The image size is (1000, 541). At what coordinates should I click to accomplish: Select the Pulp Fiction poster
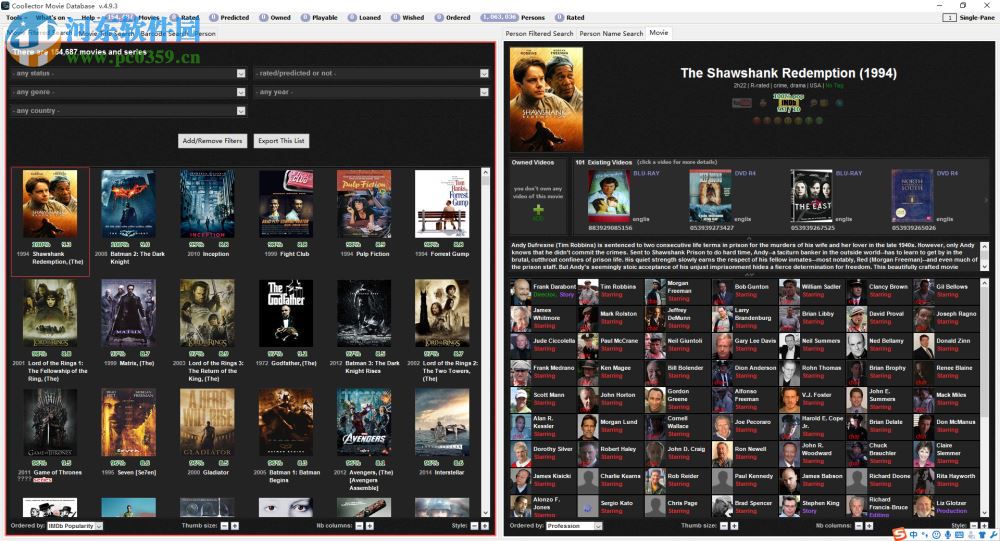tap(364, 204)
